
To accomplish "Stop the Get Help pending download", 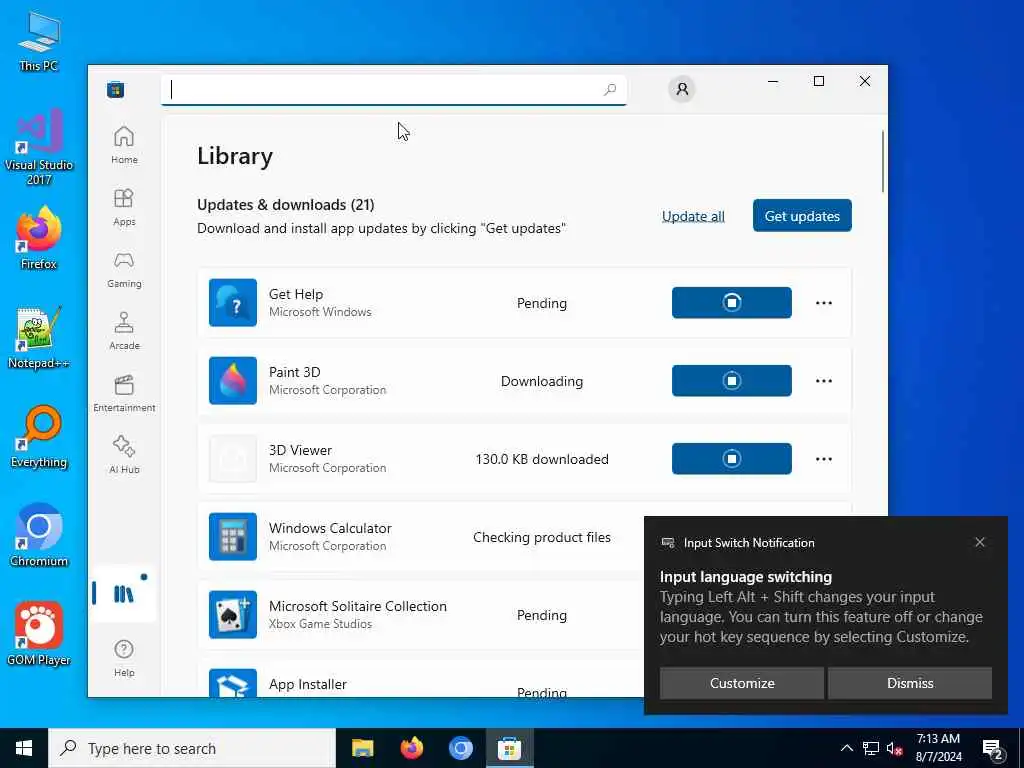I will (x=731, y=303).
